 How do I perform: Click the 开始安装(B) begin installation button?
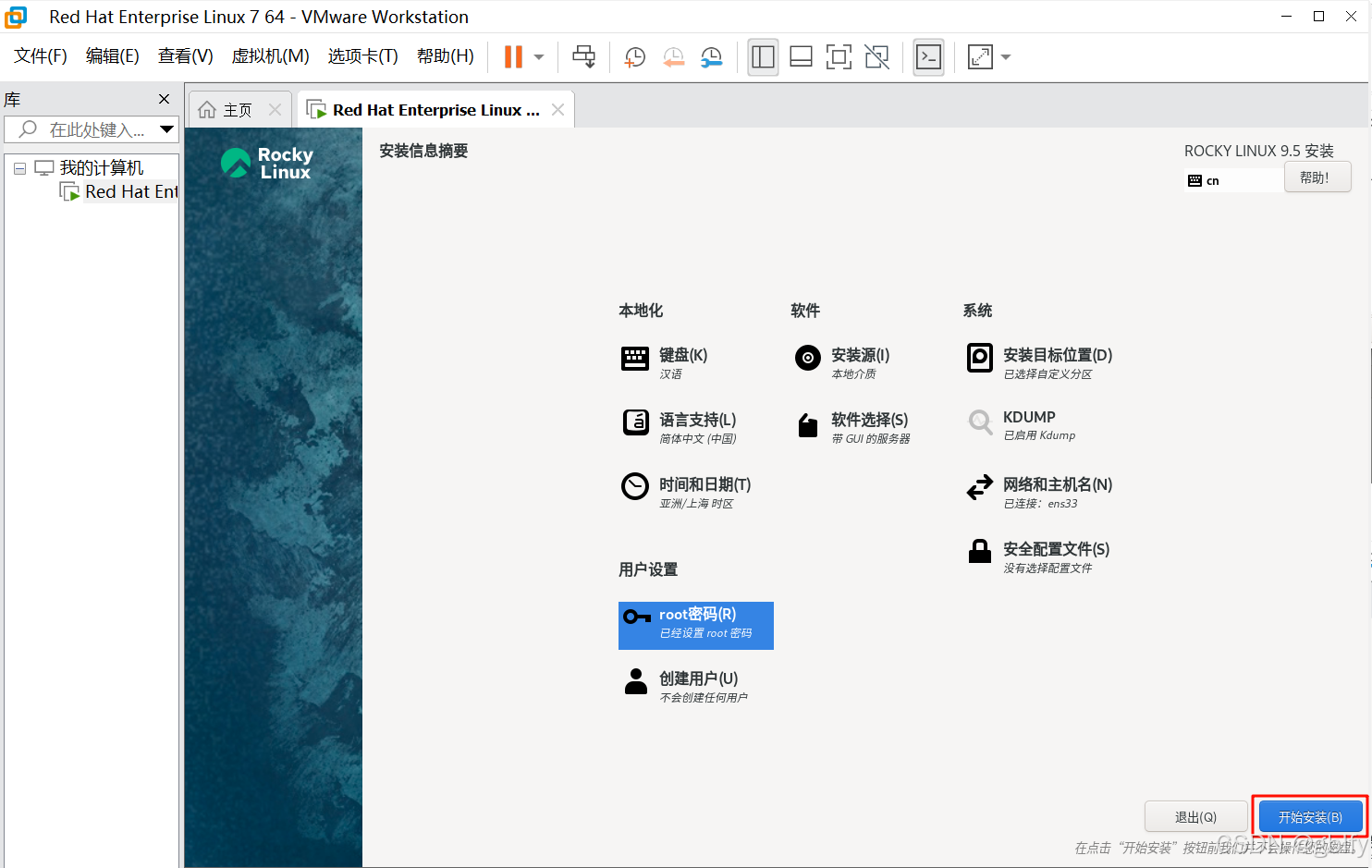click(1310, 817)
